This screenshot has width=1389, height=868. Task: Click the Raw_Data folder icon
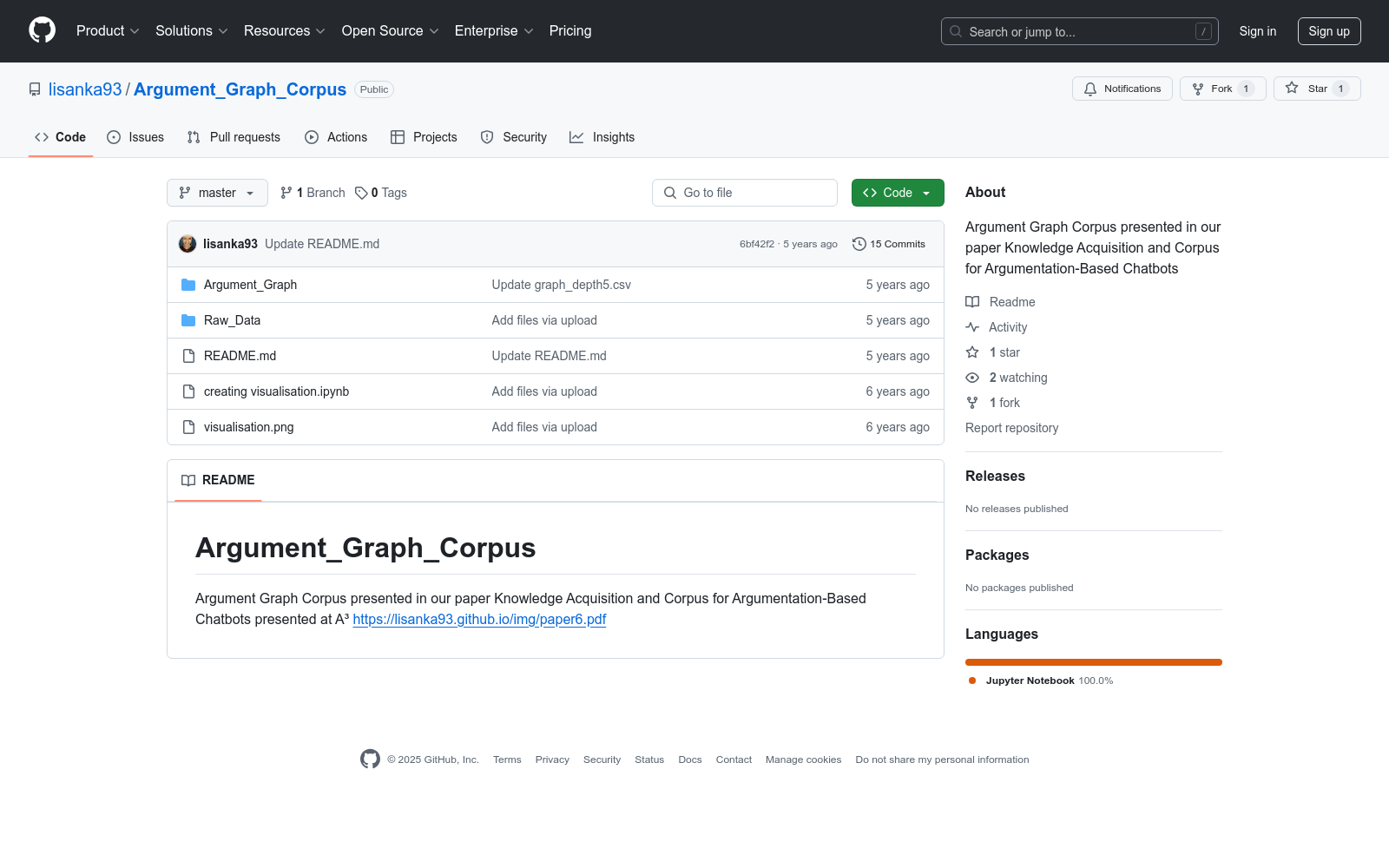tap(188, 320)
